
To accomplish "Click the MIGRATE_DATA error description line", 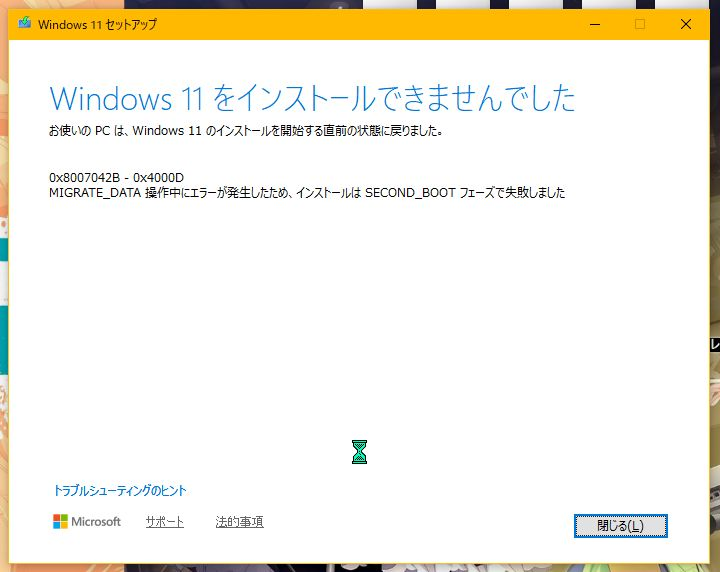I will pos(307,192).
